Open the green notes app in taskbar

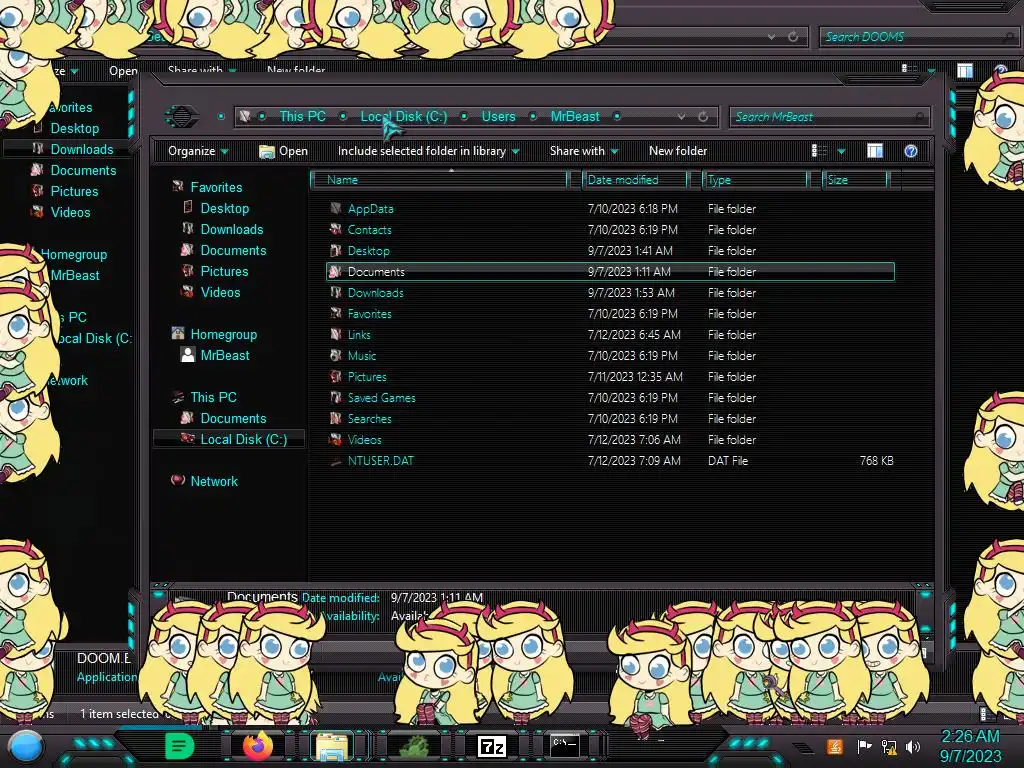(x=180, y=746)
